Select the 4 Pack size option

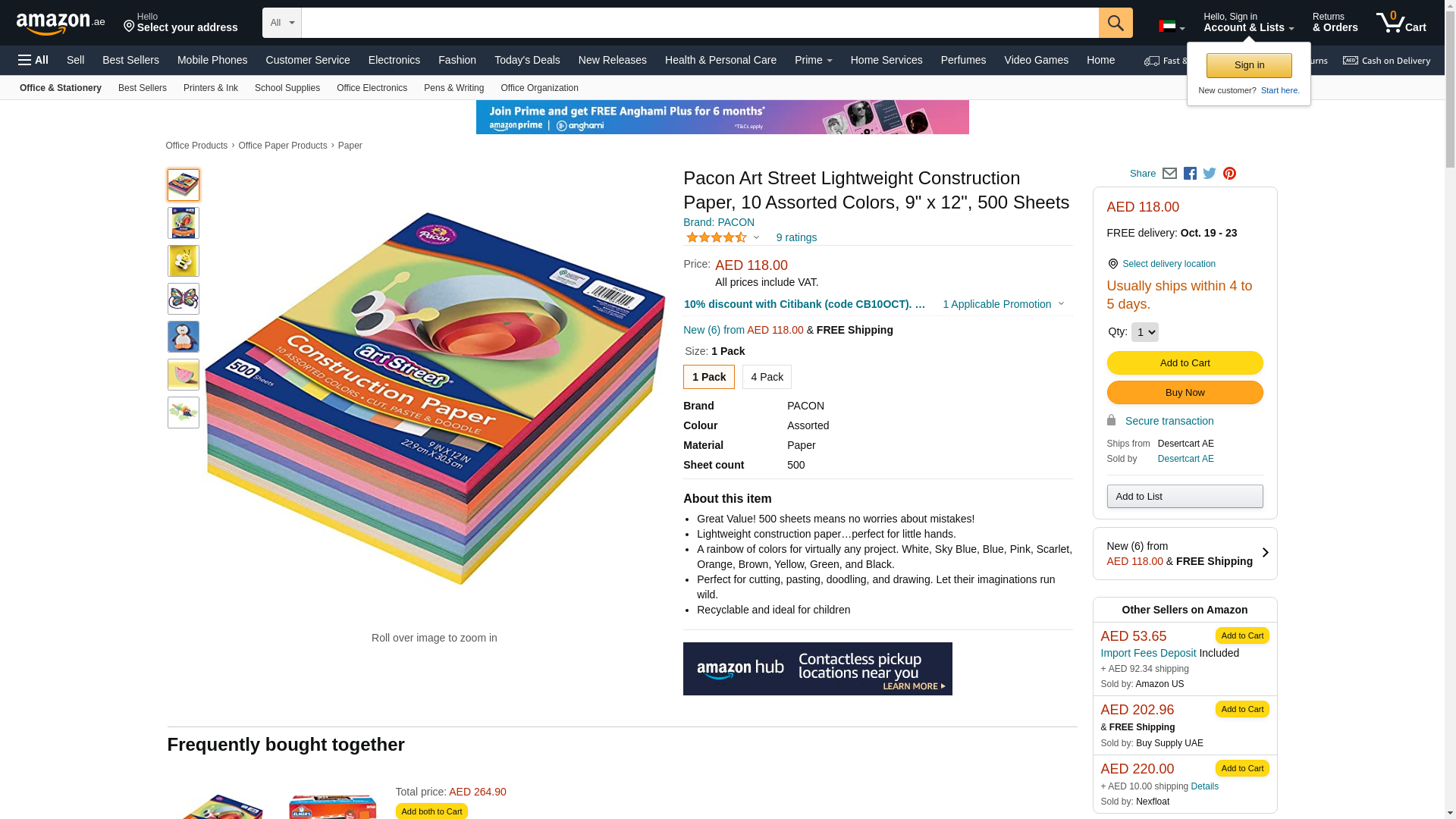[767, 377]
